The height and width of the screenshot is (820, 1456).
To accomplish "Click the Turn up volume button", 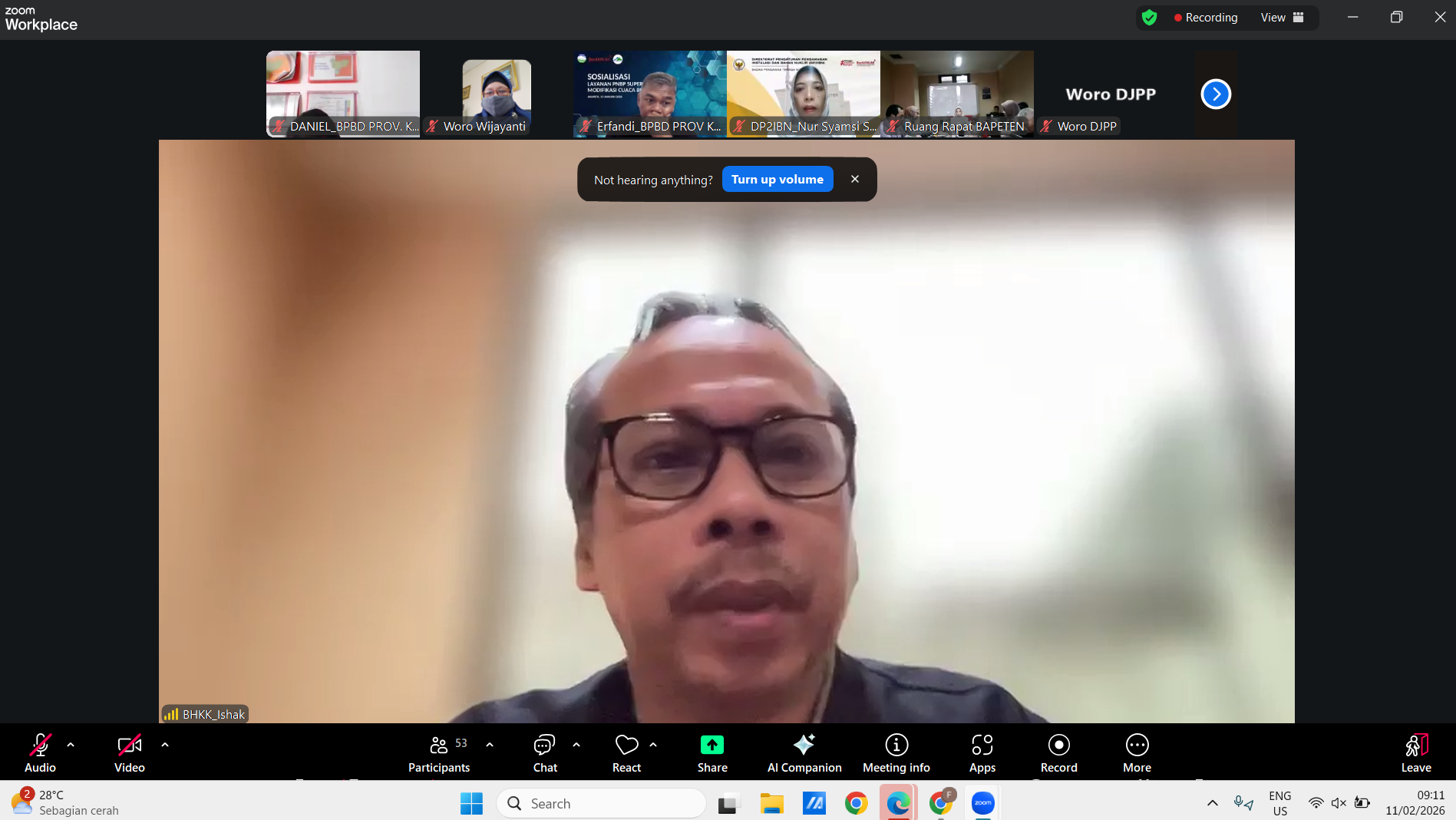I will (777, 180).
